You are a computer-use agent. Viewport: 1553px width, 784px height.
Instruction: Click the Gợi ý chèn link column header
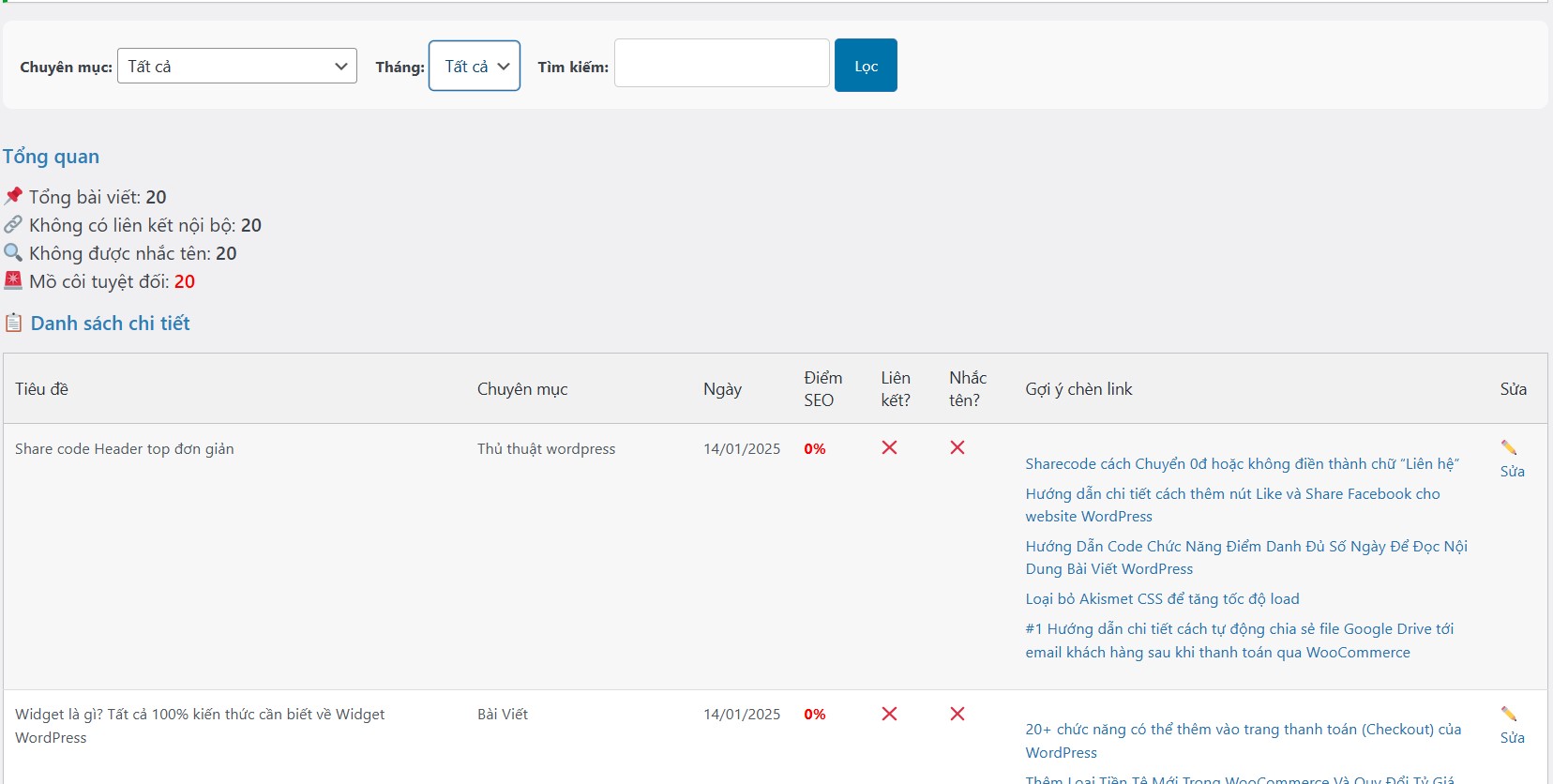pyautogui.click(x=1078, y=389)
